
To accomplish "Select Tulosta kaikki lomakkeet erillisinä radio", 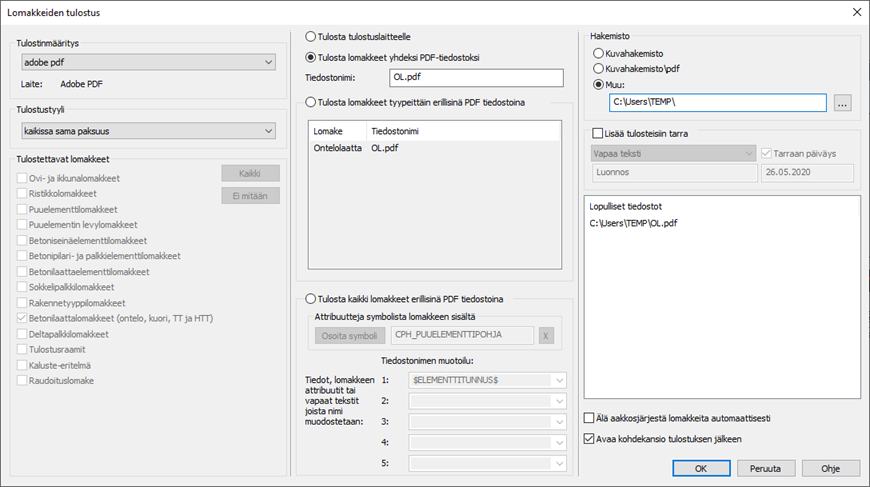I will point(311,298).
